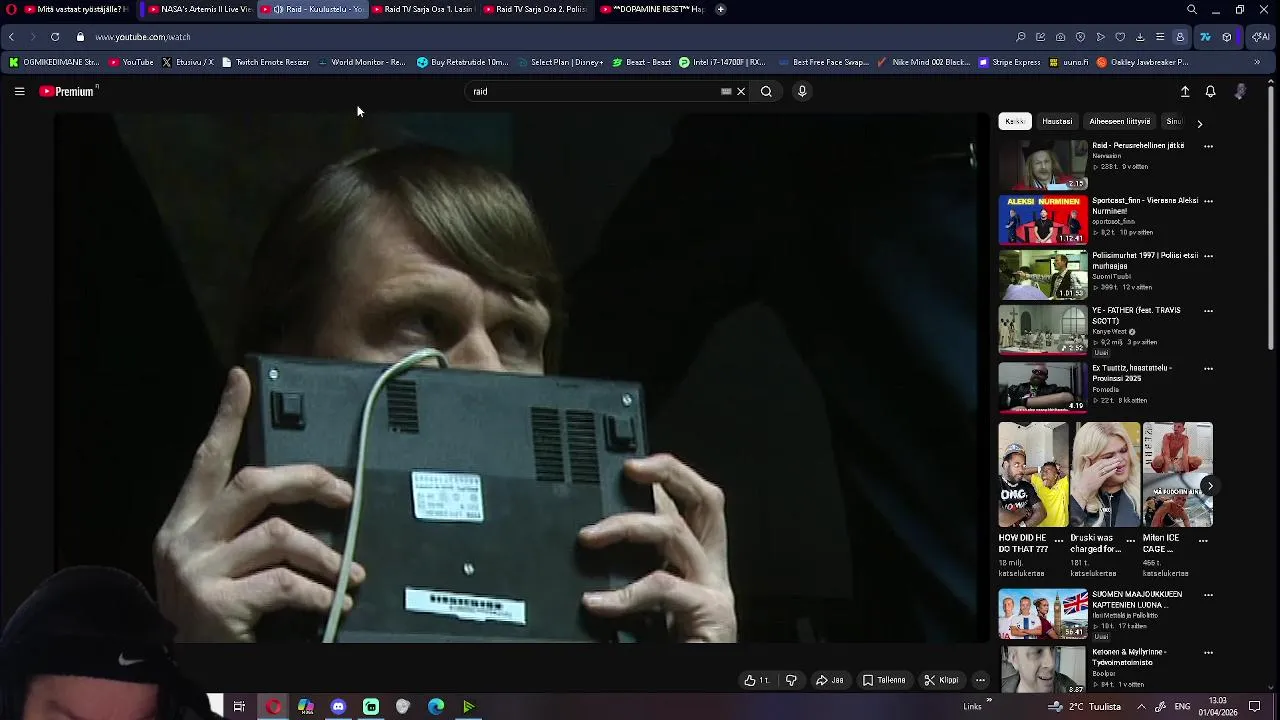Open the Ketonen & Myllyrinne video
This screenshot has width=1280, height=720.
click(x=1042, y=670)
